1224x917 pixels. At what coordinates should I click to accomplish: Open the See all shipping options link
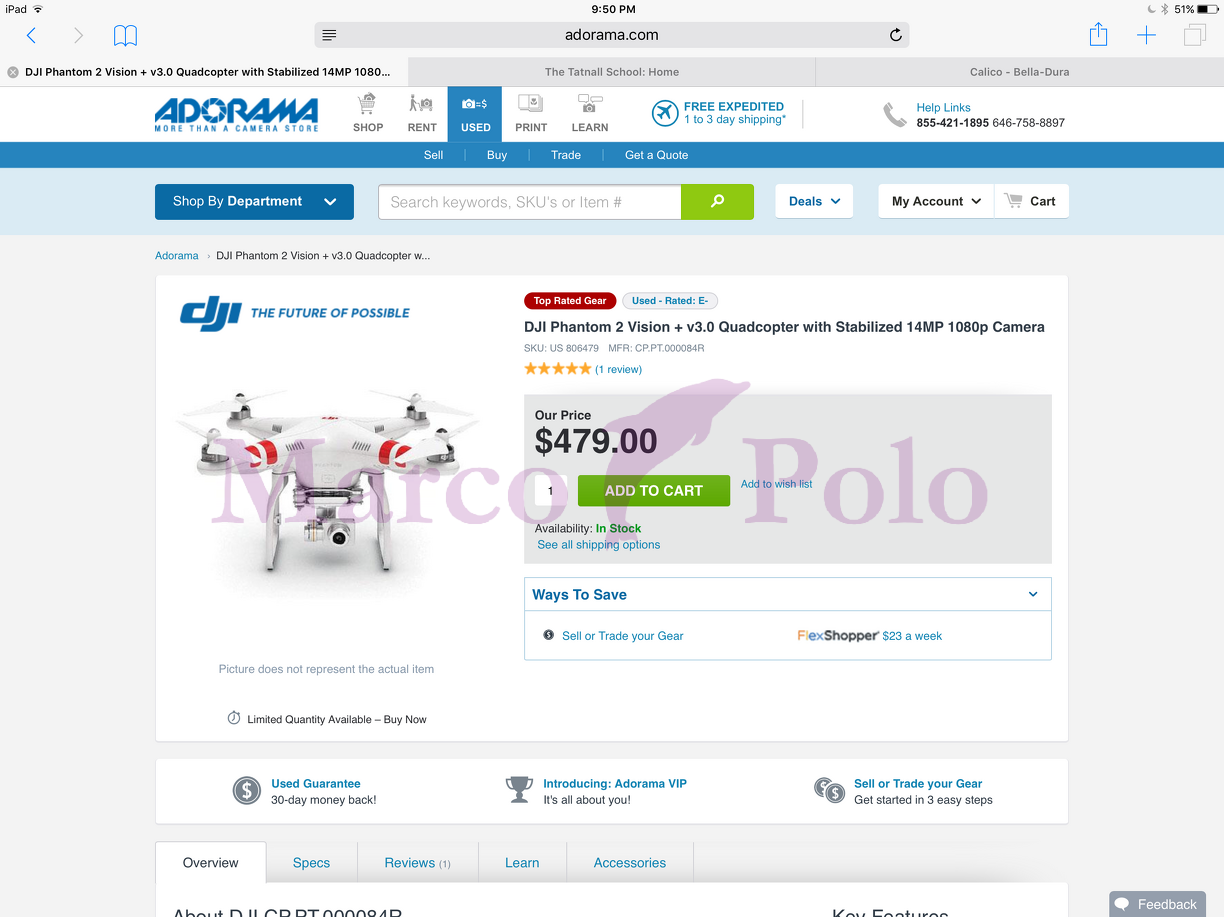(599, 545)
